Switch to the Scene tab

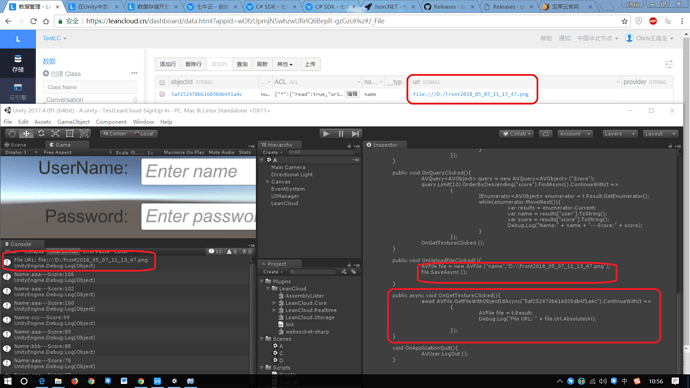tap(15, 145)
